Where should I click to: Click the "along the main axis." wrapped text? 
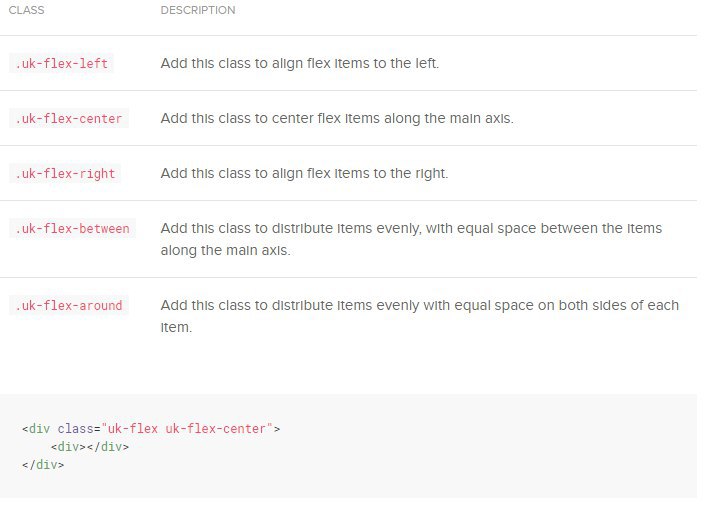(x=225, y=251)
